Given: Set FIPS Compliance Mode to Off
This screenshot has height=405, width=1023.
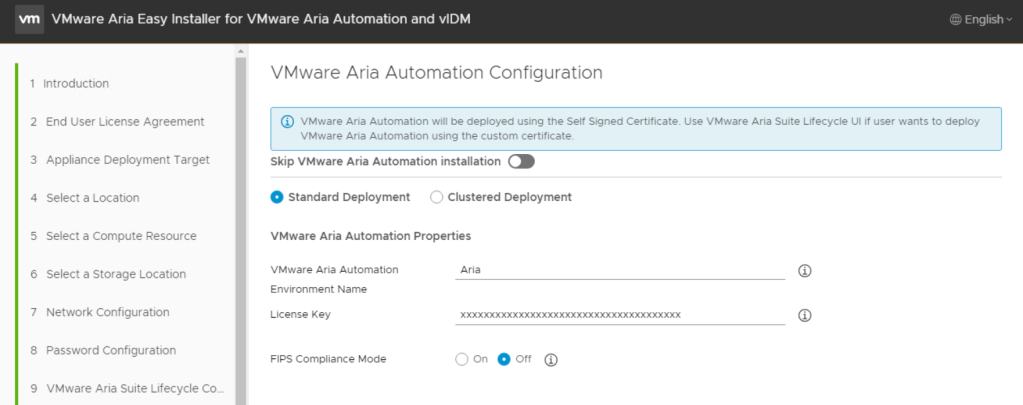Looking at the screenshot, I should tap(504, 360).
